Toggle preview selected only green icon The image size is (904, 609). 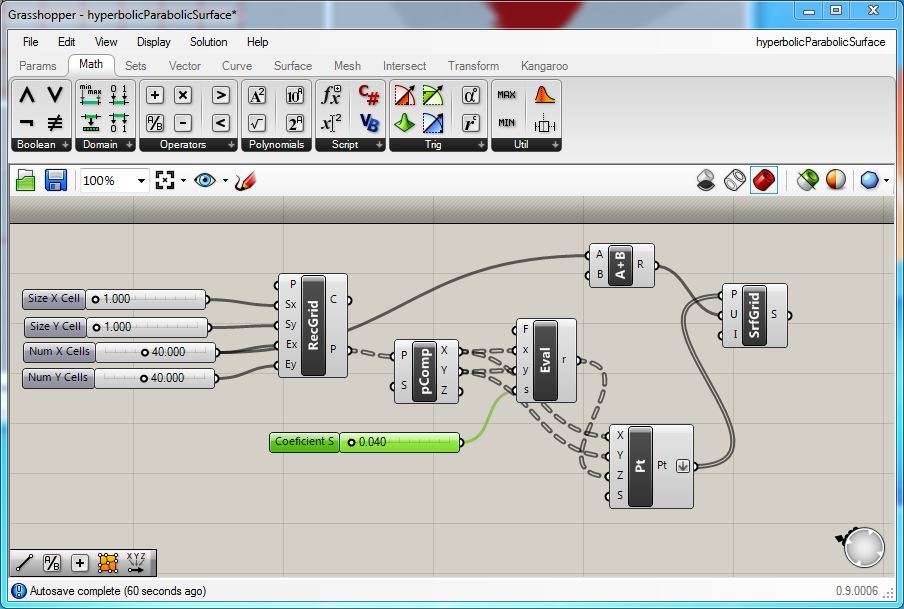[807, 181]
